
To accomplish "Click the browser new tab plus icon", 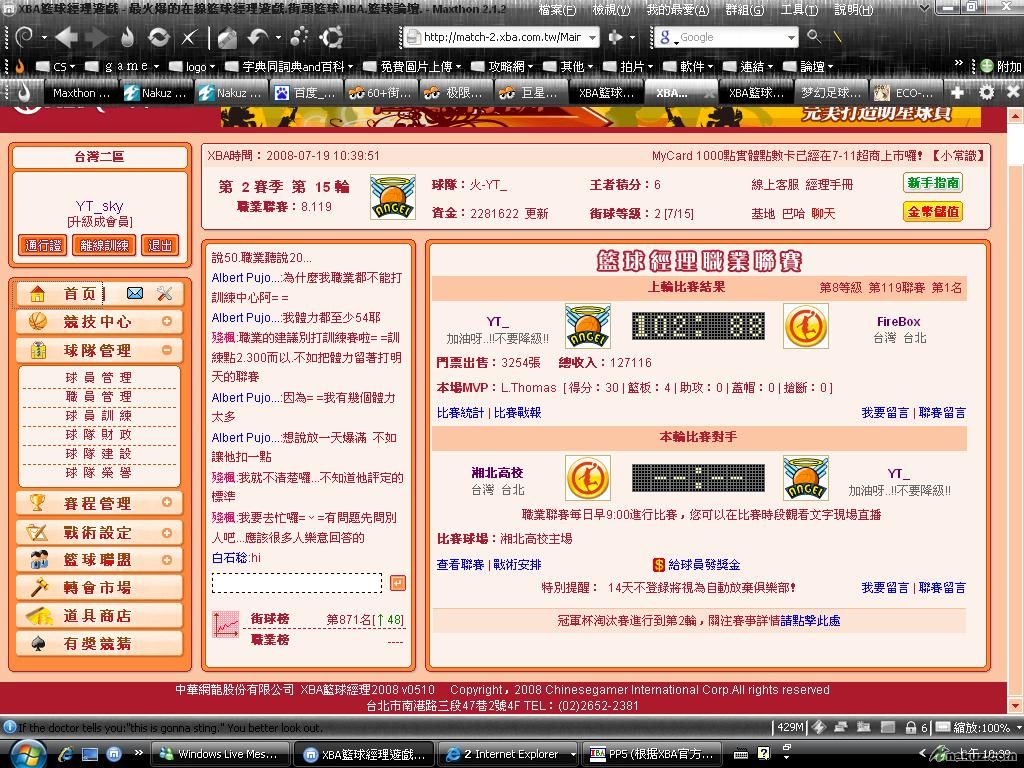I will click(957, 92).
